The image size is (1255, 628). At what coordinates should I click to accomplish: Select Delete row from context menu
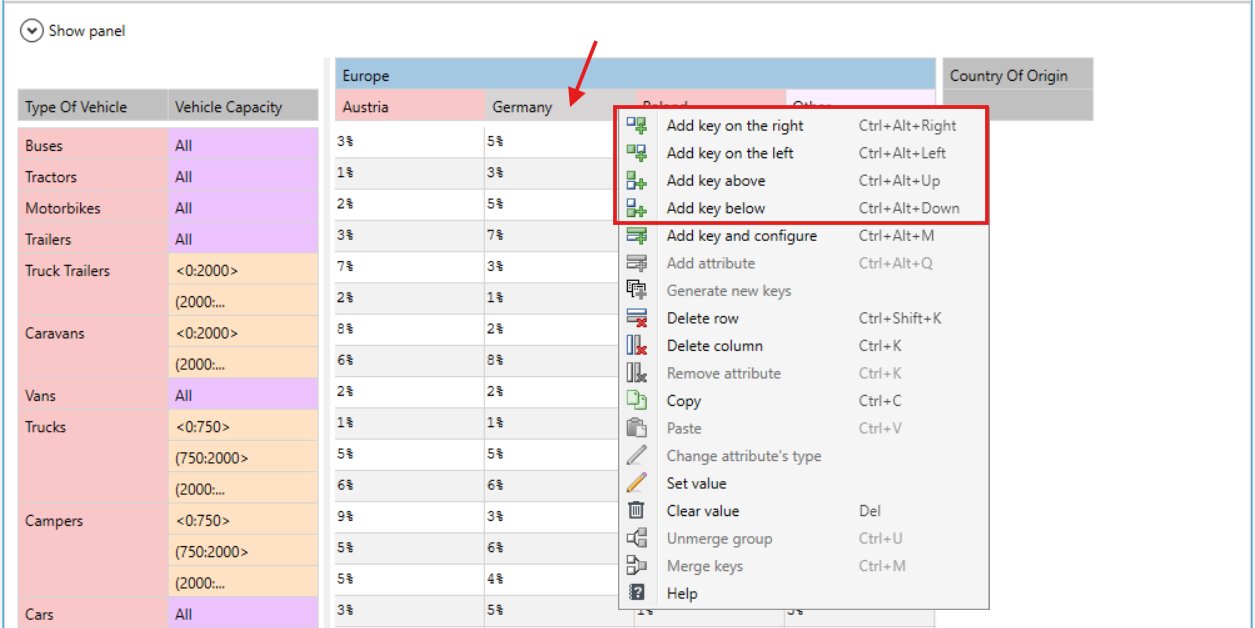click(x=803, y=318)
